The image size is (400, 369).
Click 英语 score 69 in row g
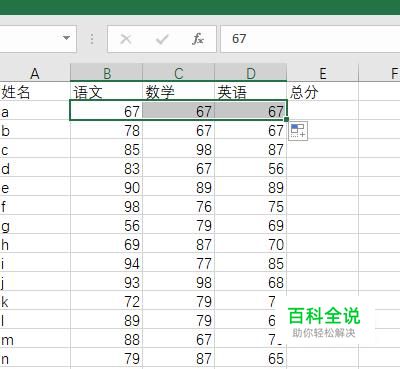click(x=251, y=224)
